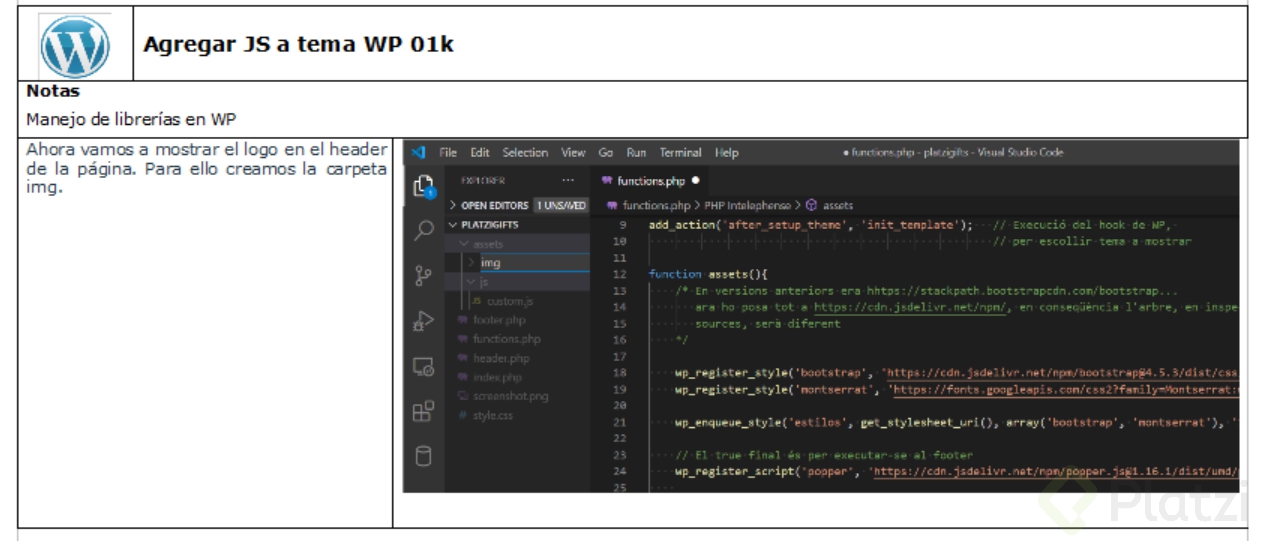Open the database cylinder icon in activity bar

coord(424,456)
